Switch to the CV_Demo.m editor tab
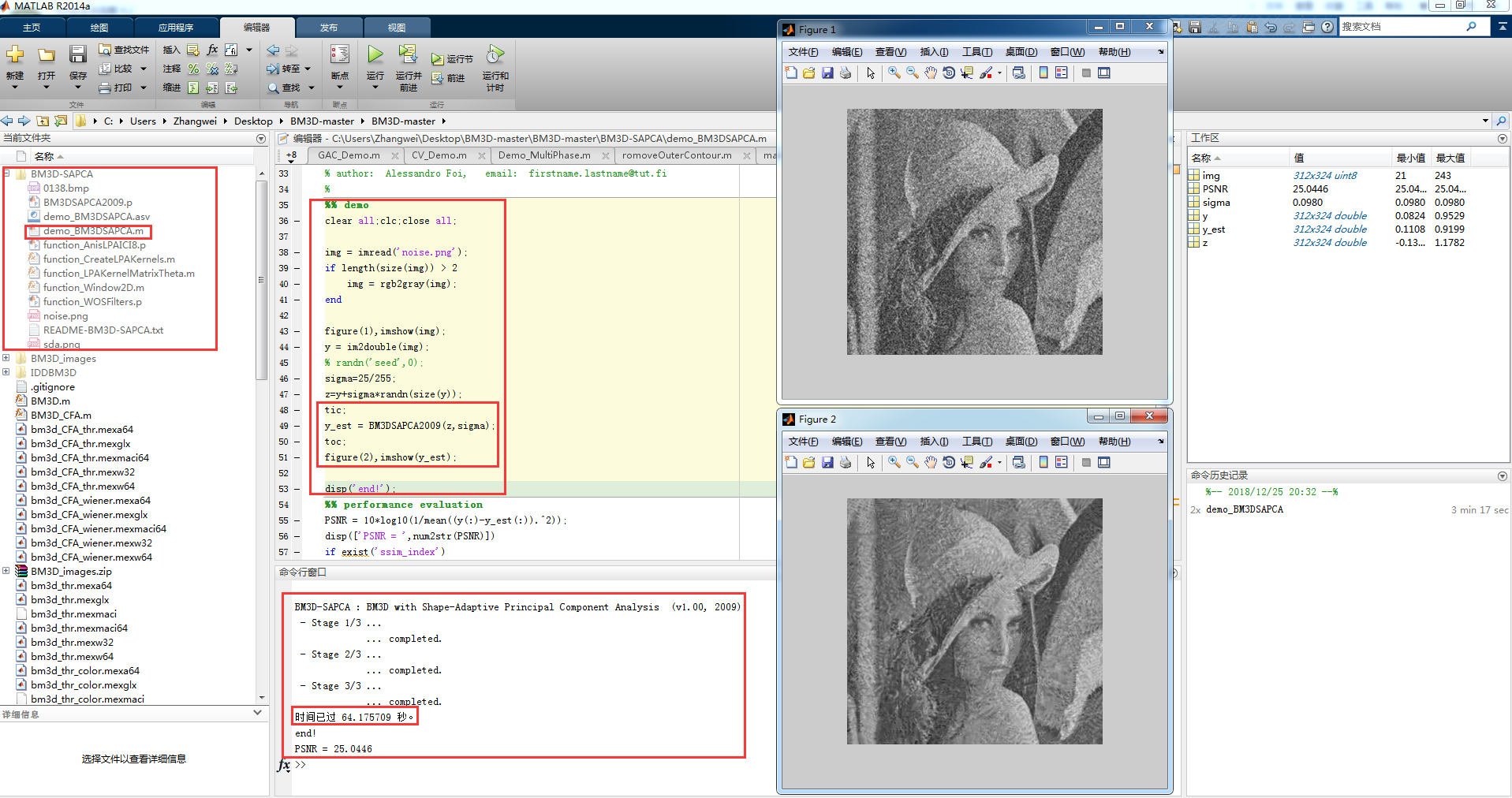The height and width of the screenshot is (798, 1512). click(439, 155)
